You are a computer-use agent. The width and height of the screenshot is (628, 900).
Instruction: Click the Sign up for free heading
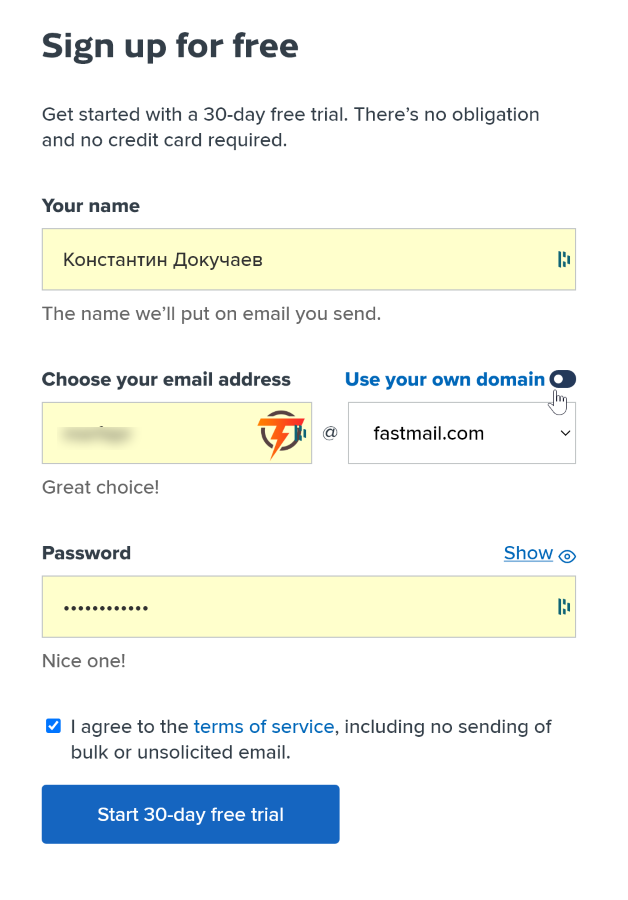tap(170, 46)
